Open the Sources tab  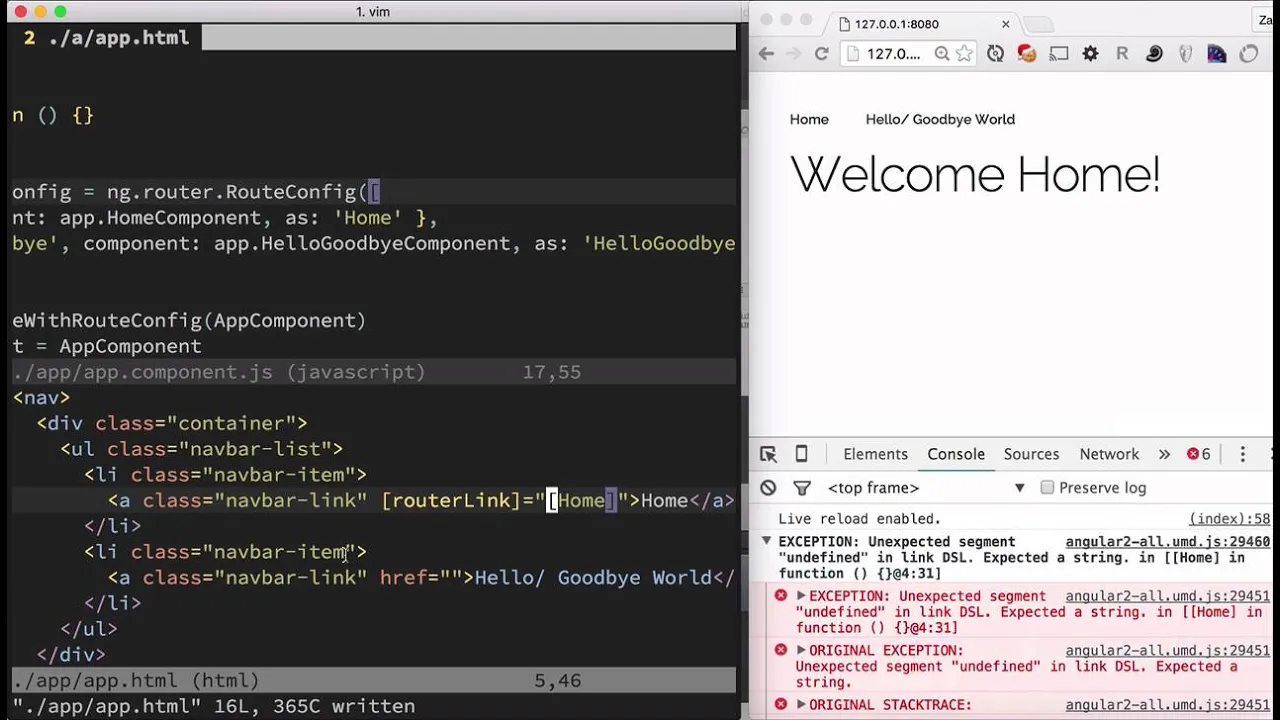click(x=1031, y=454)
